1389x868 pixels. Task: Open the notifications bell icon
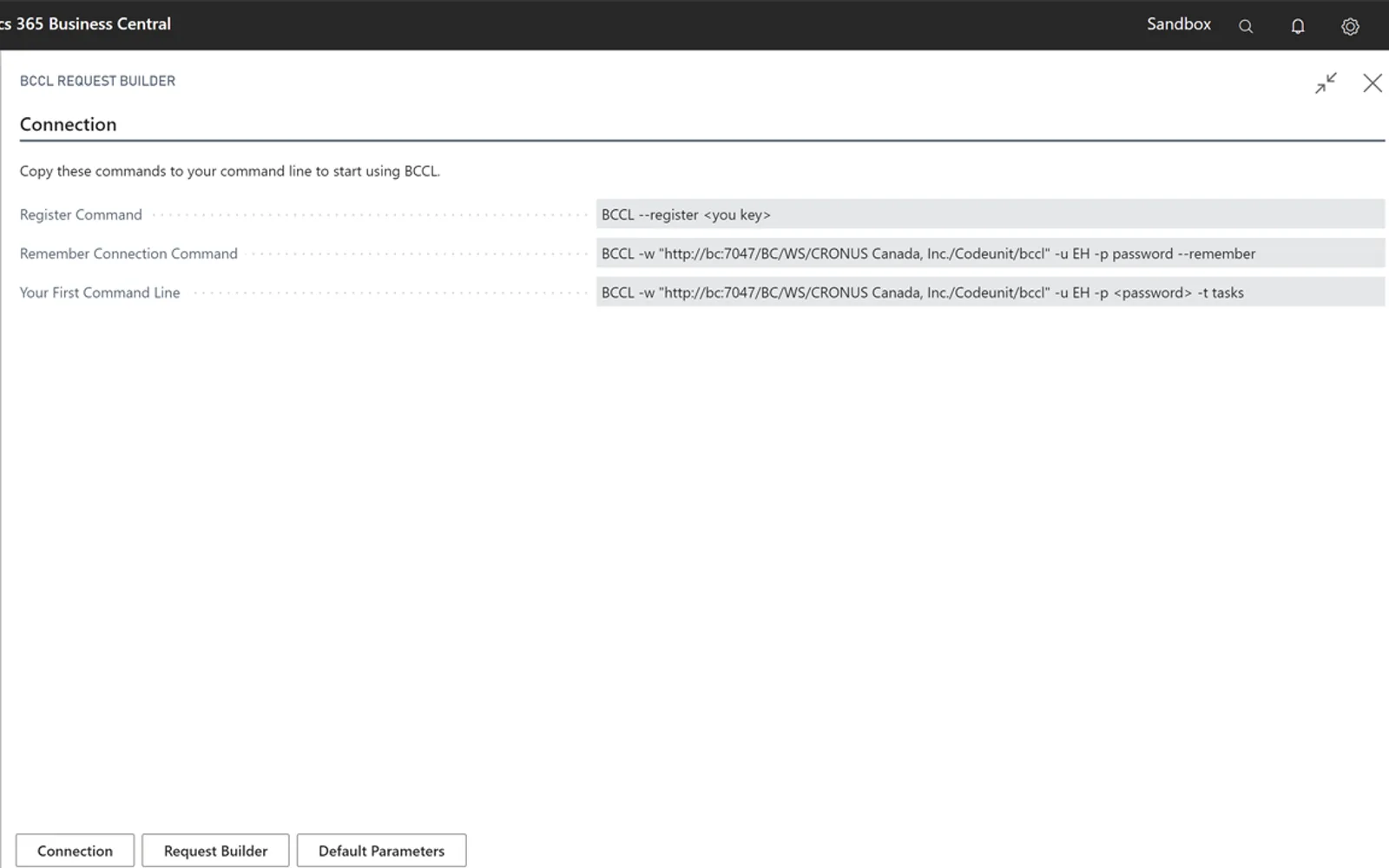tap(1298, 26)
